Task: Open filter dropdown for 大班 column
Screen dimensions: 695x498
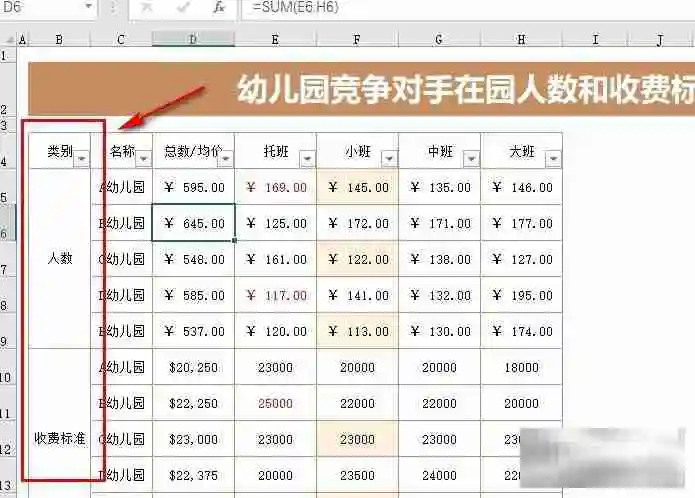Action: click(554, 159)
